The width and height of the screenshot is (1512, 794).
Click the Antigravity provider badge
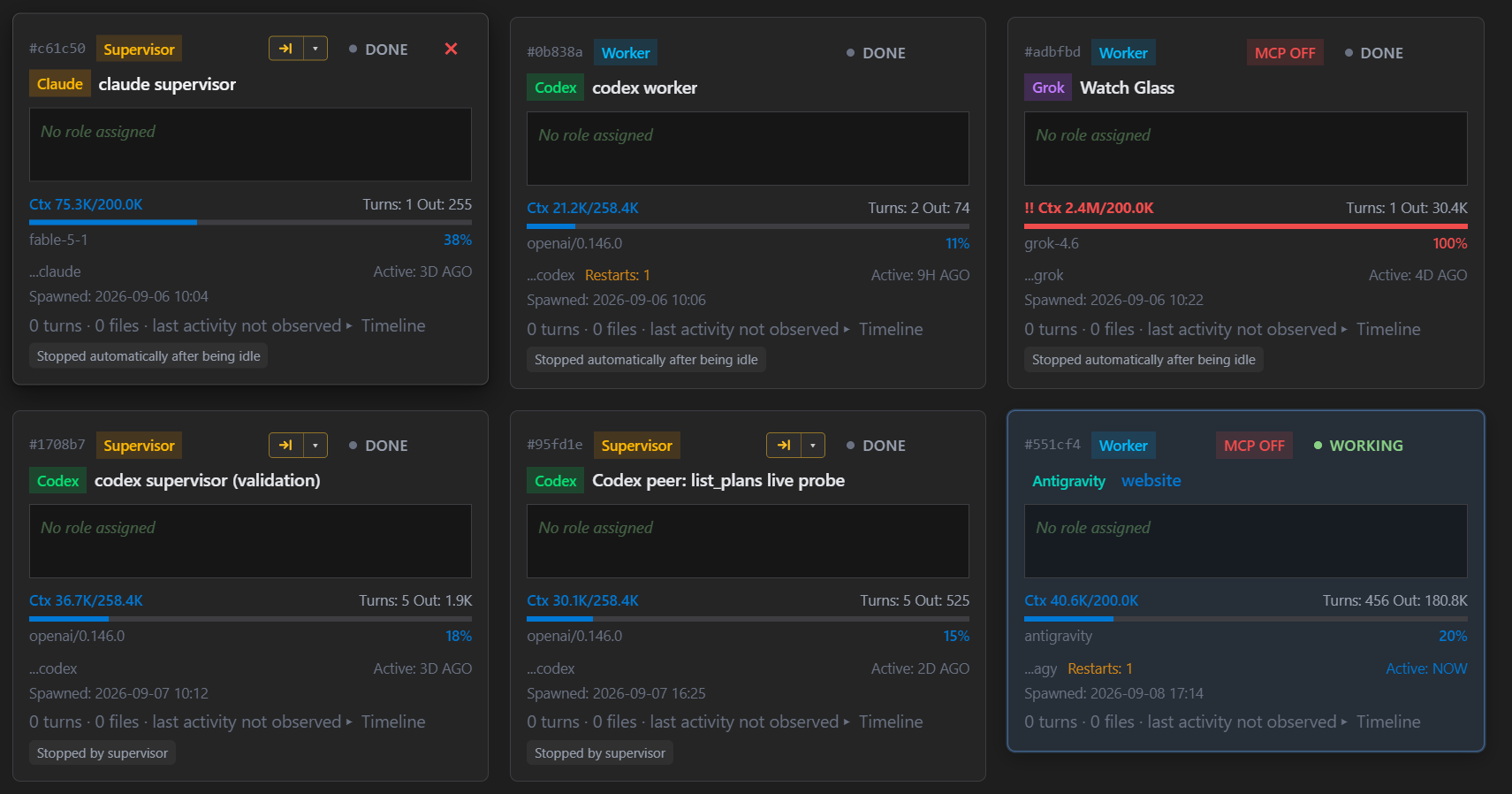point(1068,480)
